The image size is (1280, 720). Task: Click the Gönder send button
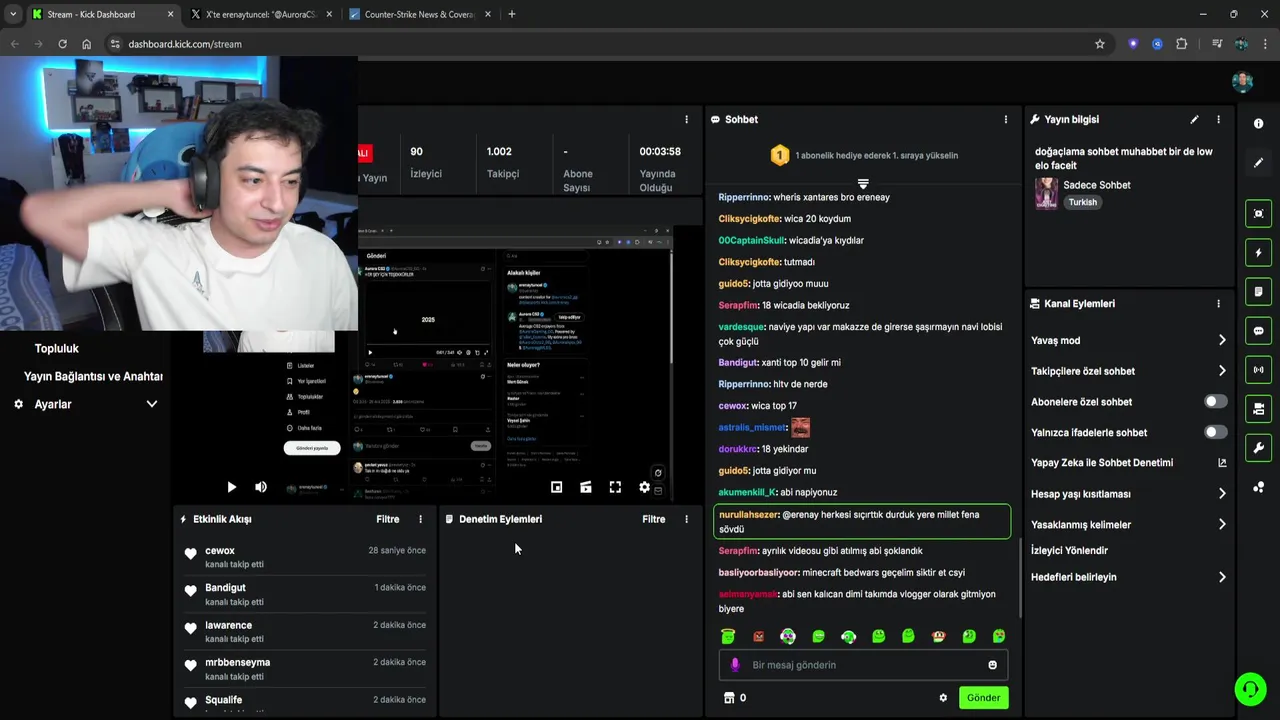point(983,698)
